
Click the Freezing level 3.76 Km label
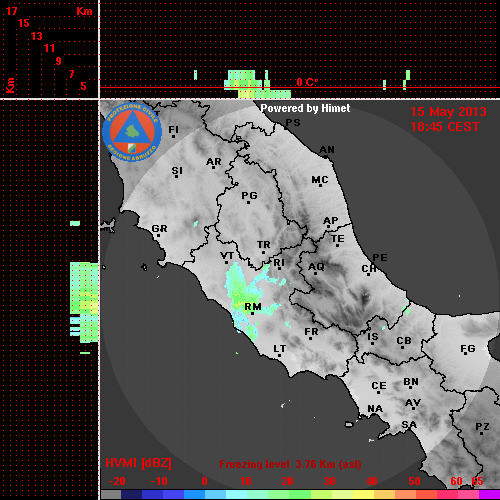coord(290,464)
